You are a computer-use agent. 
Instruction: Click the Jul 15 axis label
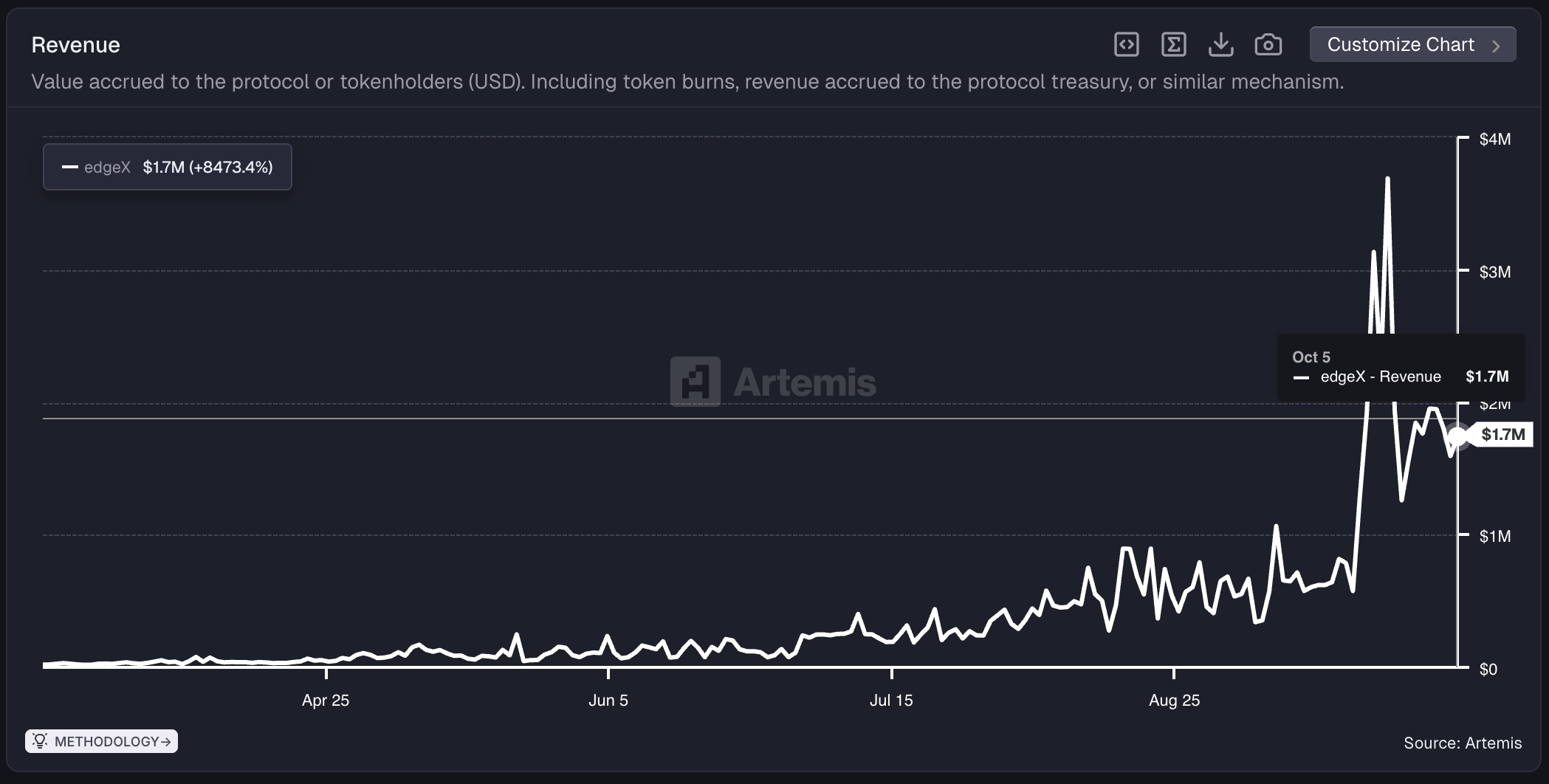(891, 700)
